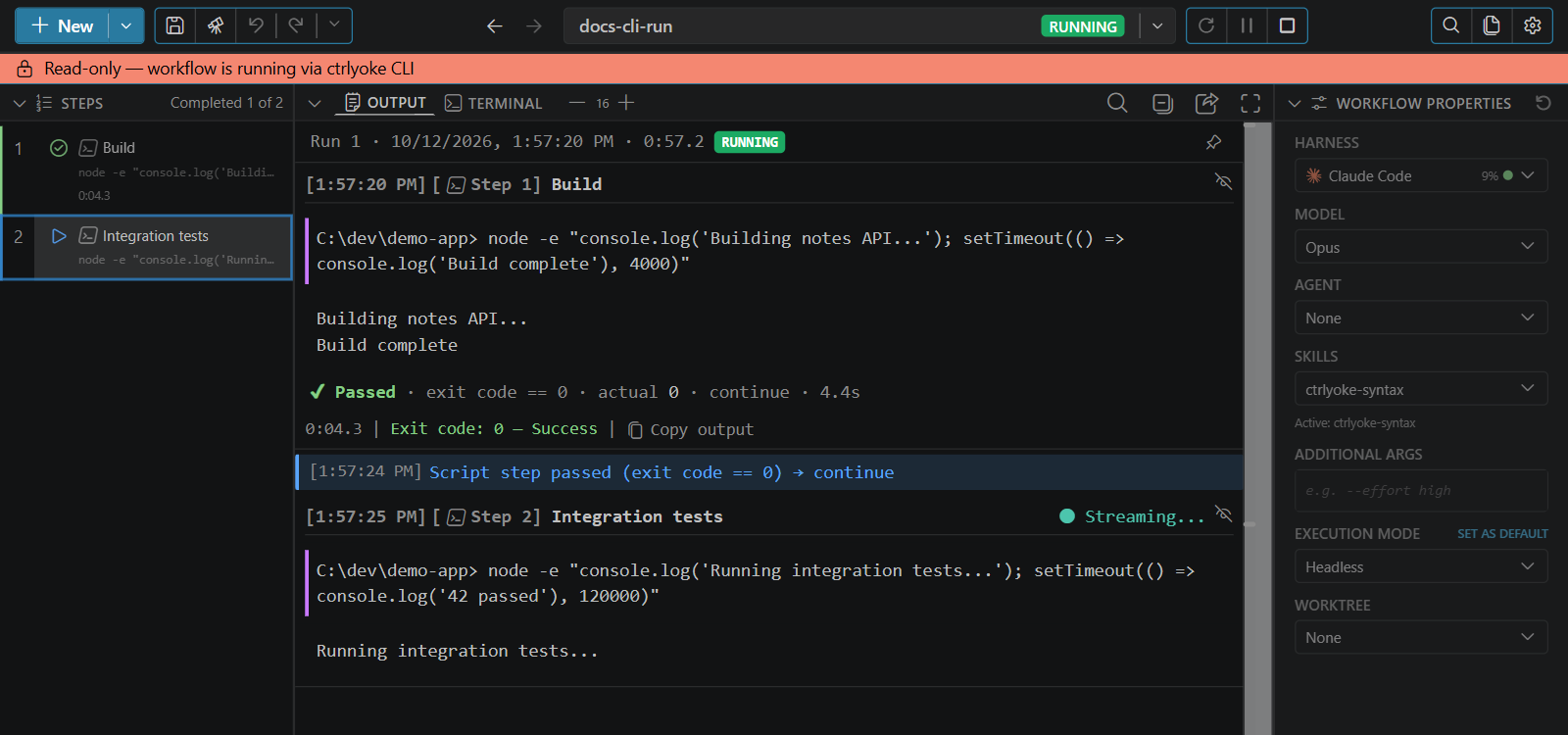
Task: Open the settings gear
Action: 1533,25
